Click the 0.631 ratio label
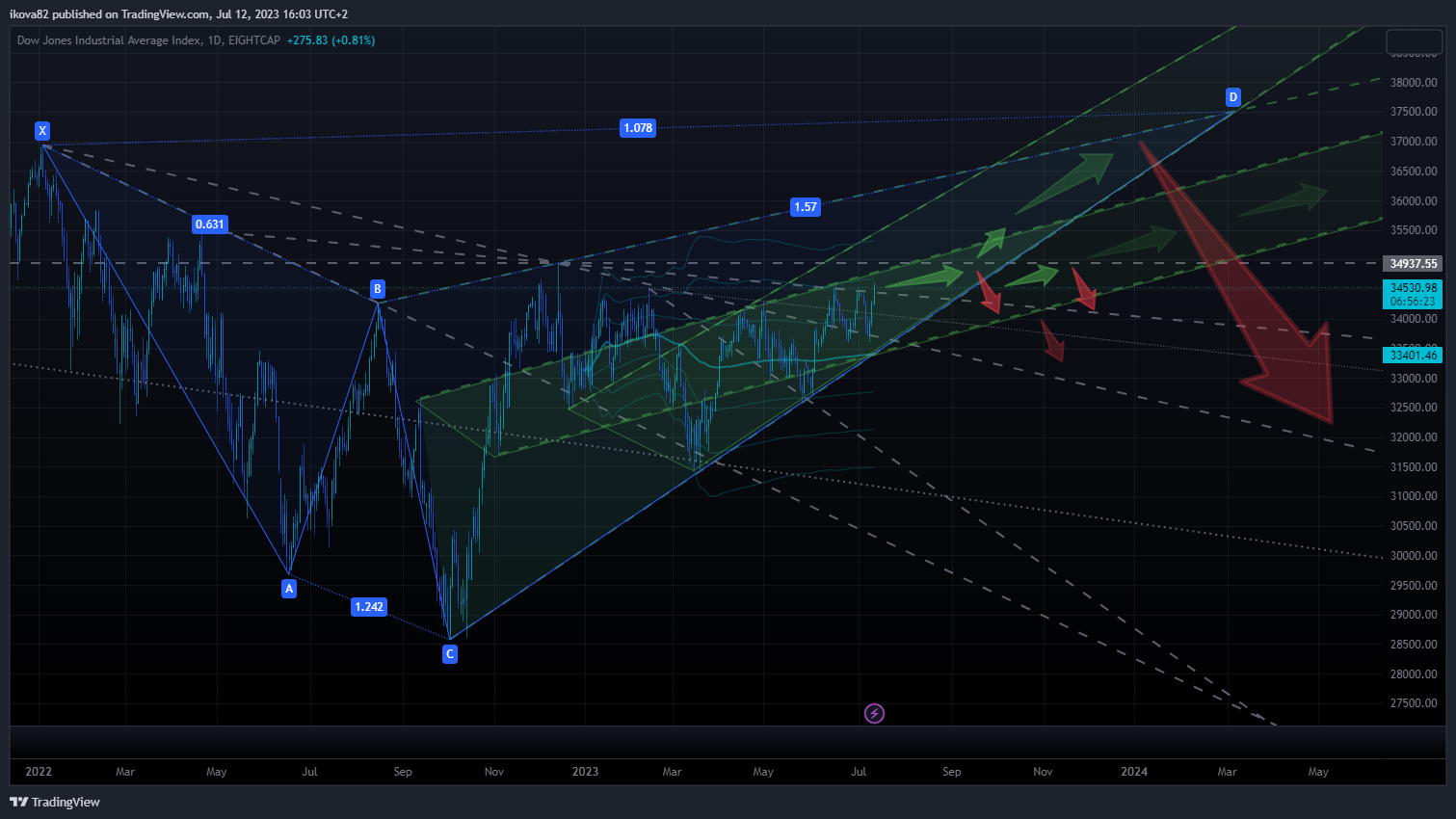 210,225
